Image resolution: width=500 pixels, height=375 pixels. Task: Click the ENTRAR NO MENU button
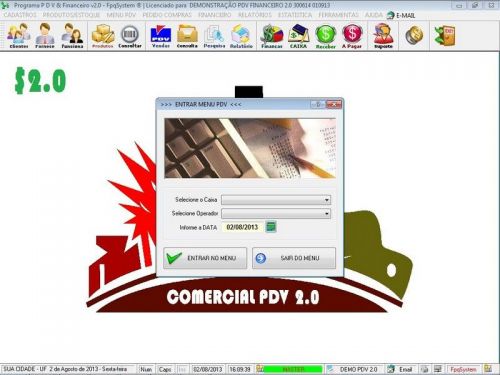tap(205, 258)
